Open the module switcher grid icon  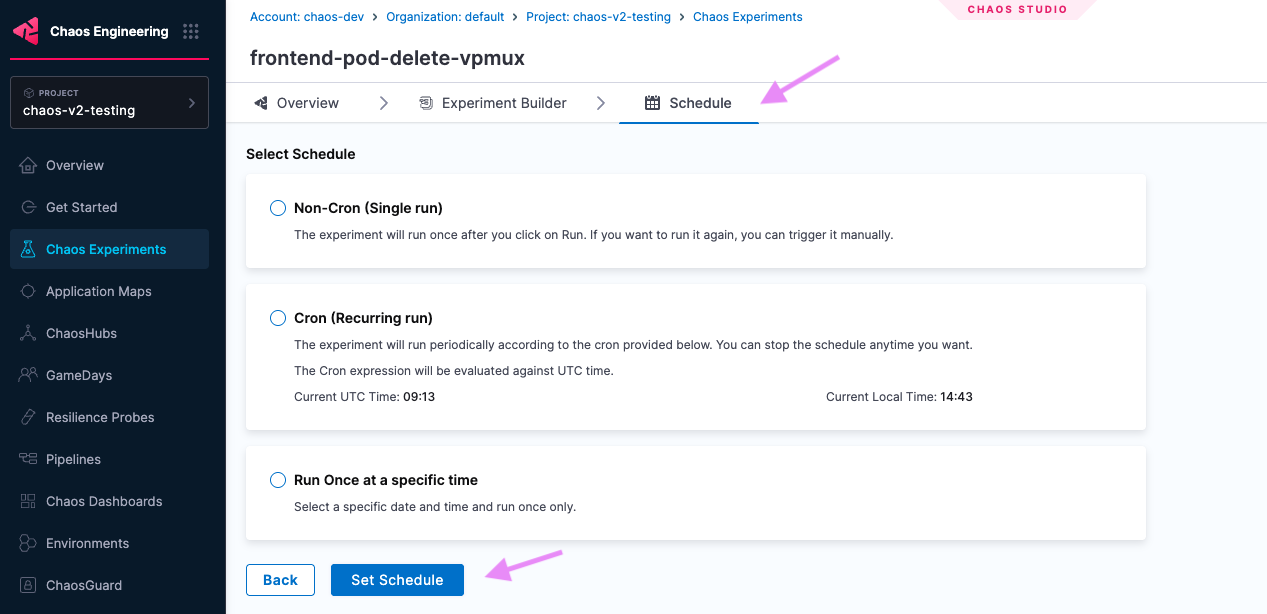tap(191, 32)
